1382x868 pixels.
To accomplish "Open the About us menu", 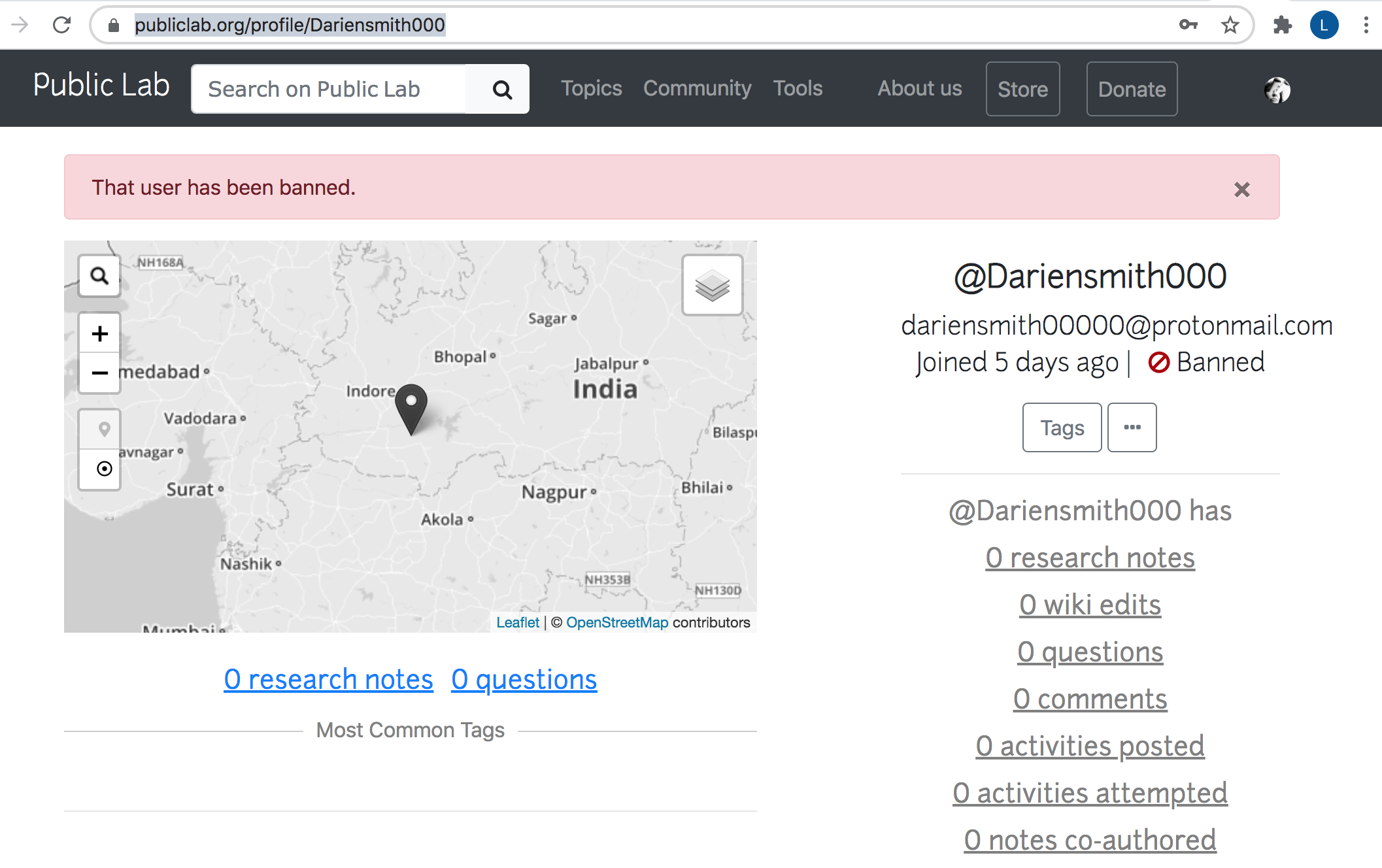I will point(919,88).
